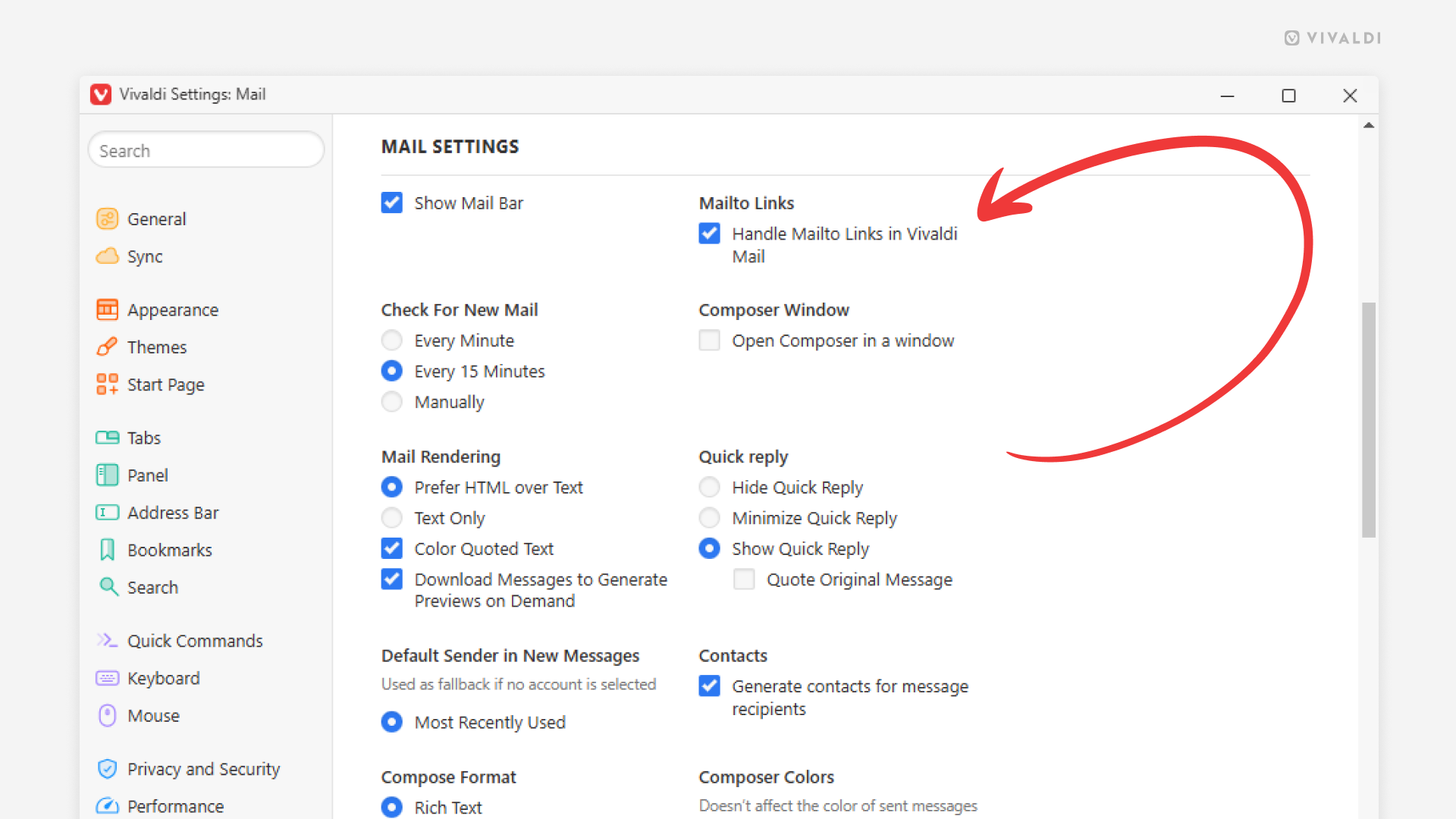Minimize the Vivaldi Settings window
Screen dimensions: 1456x819
(1228, 96)
